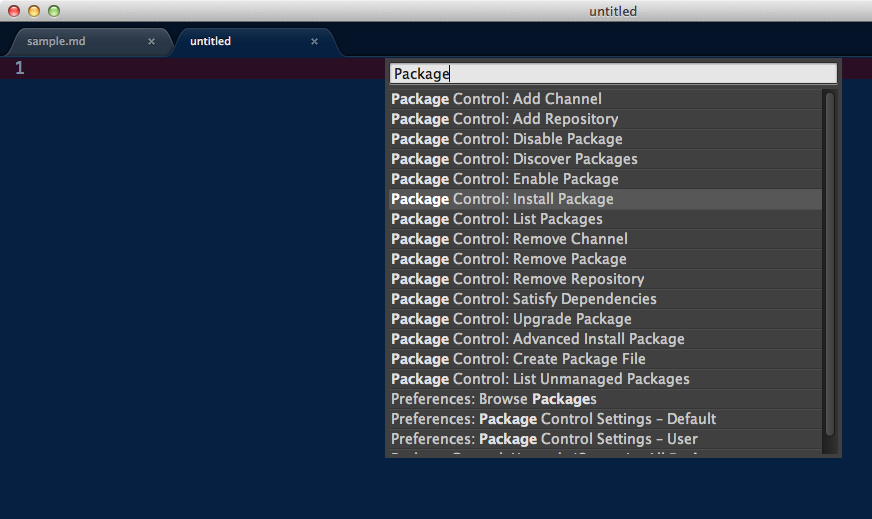Screen dimensions: 872x519
Task: Choose Package Control: Upgrade Package
Action: (x=605, y=319)
